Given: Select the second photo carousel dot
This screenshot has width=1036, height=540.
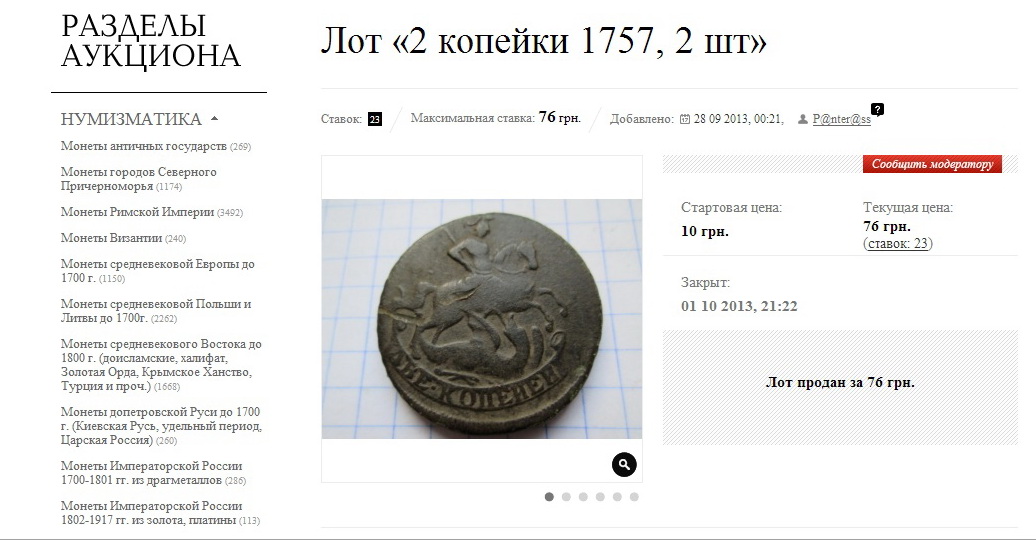Looking at the screenshot, I should coord(566,497).
